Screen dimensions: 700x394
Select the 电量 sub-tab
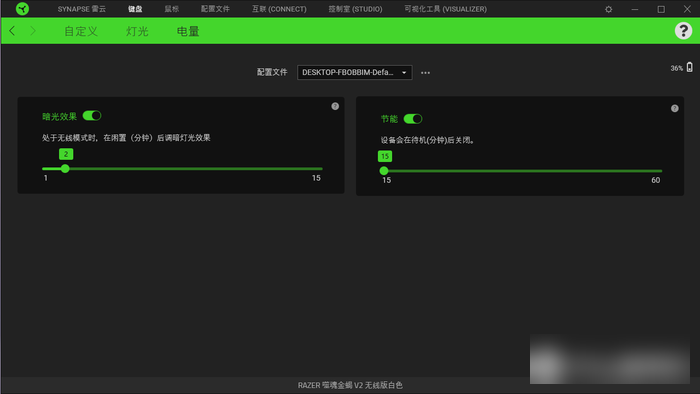point(188,31)
